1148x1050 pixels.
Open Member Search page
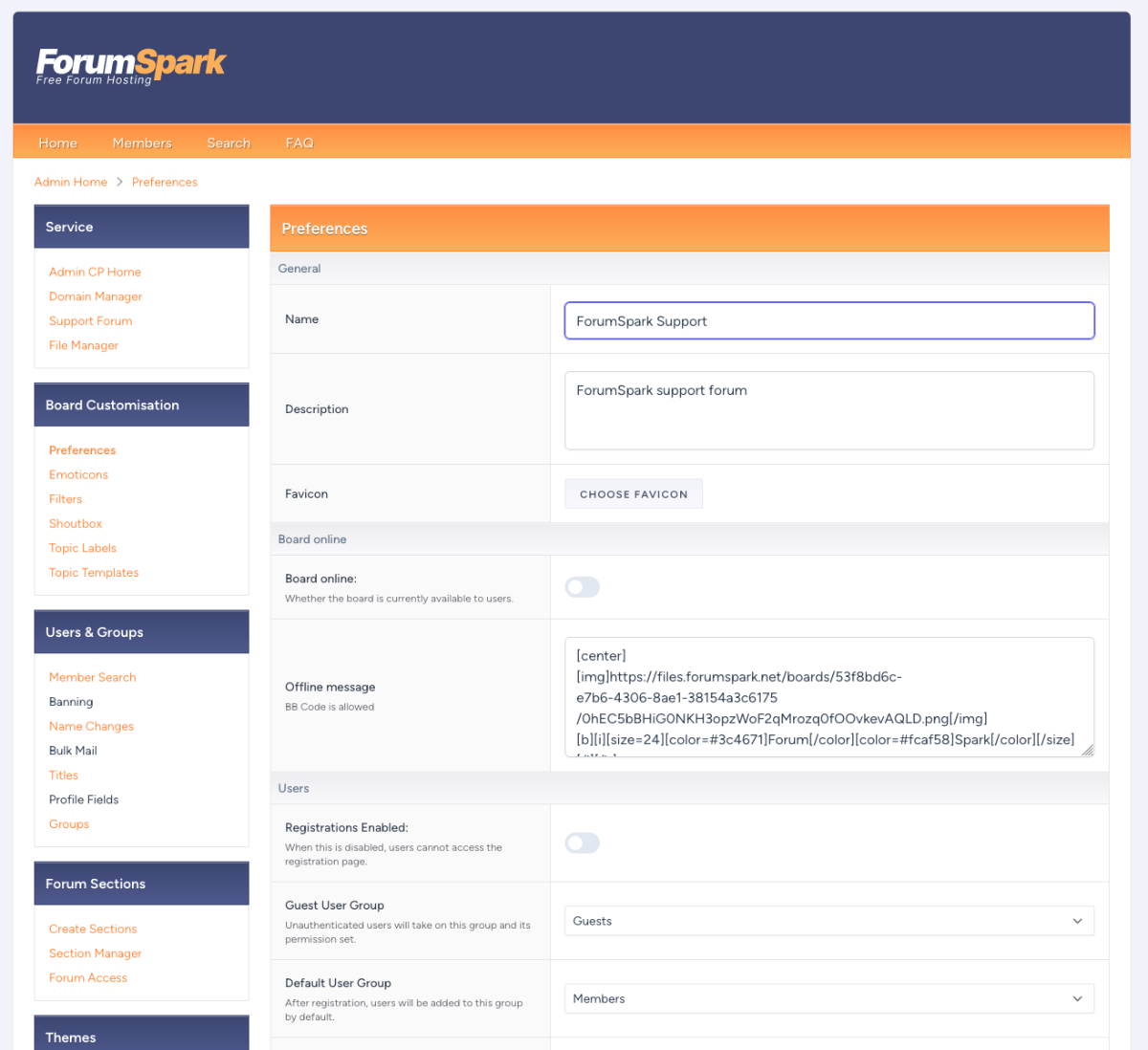point(93,677)
